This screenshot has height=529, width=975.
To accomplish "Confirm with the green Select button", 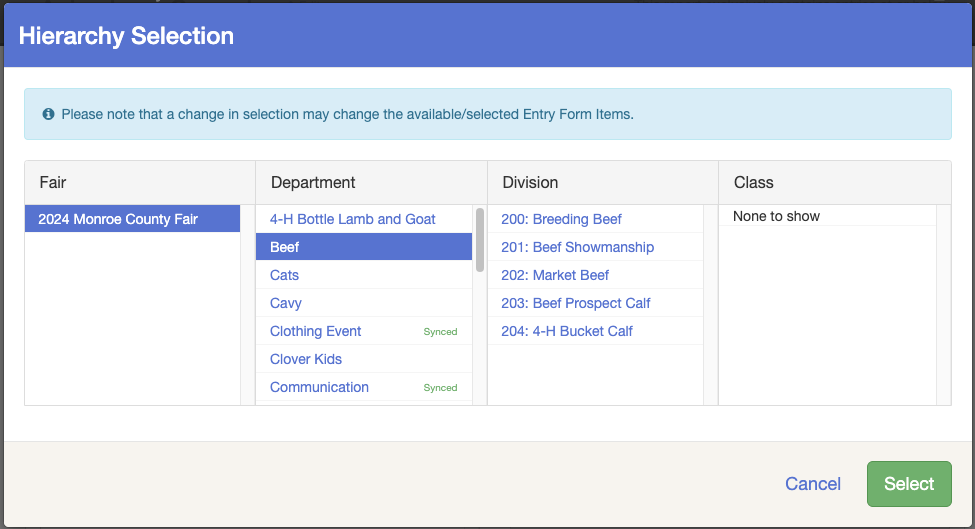I will point(909,484).
